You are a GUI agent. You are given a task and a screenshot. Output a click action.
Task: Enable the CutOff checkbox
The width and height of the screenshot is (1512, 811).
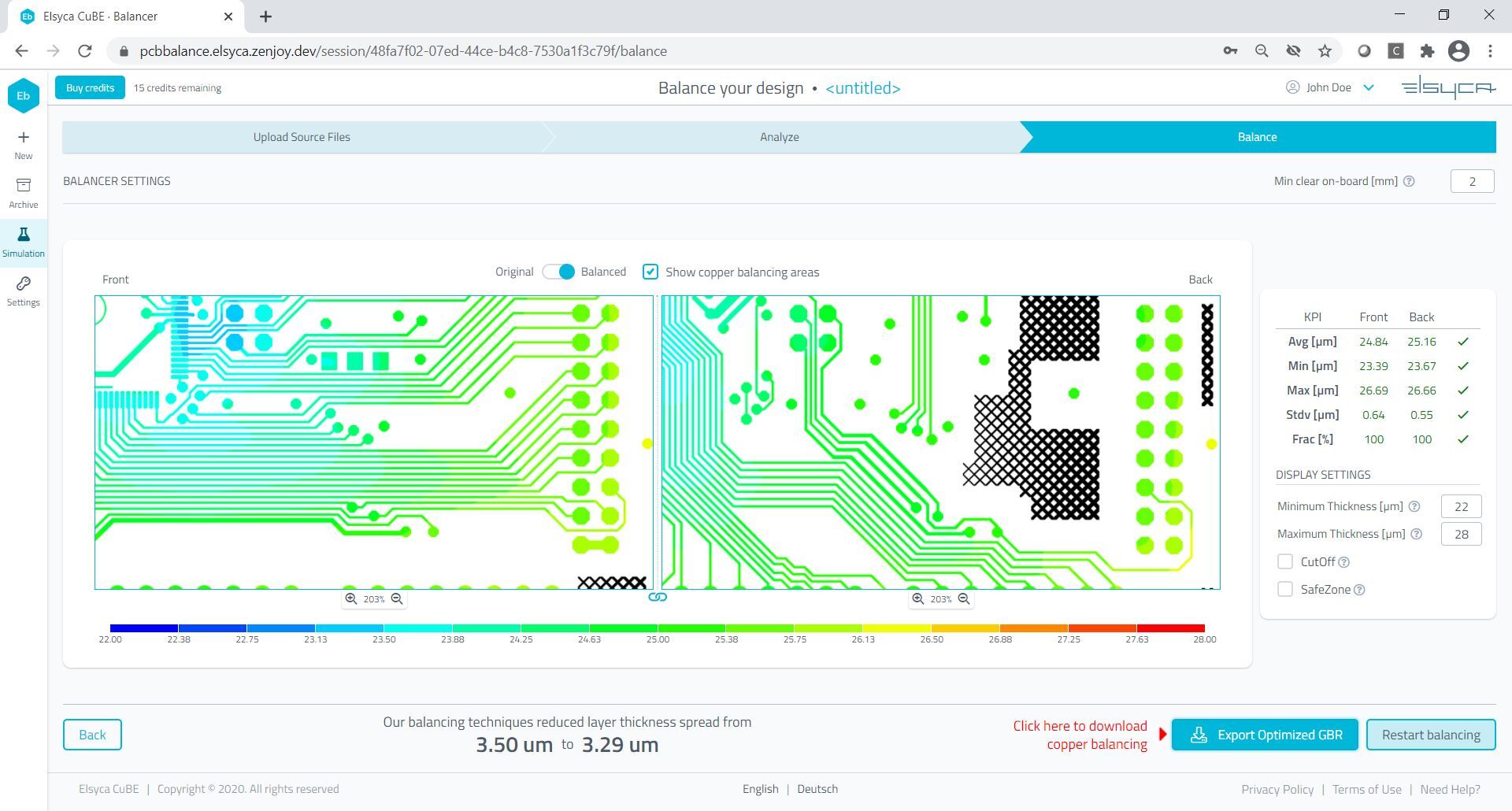(x=1285, y=562)
